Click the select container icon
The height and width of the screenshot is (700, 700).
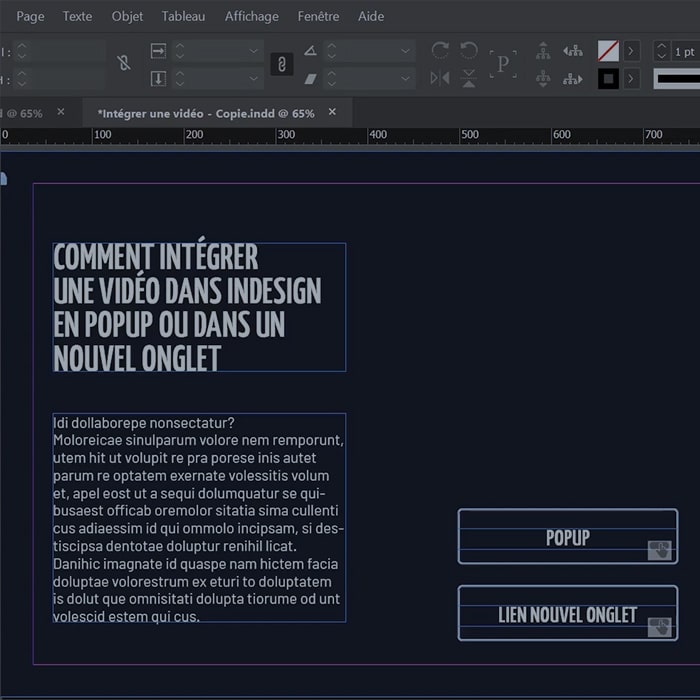coord(543,50)
